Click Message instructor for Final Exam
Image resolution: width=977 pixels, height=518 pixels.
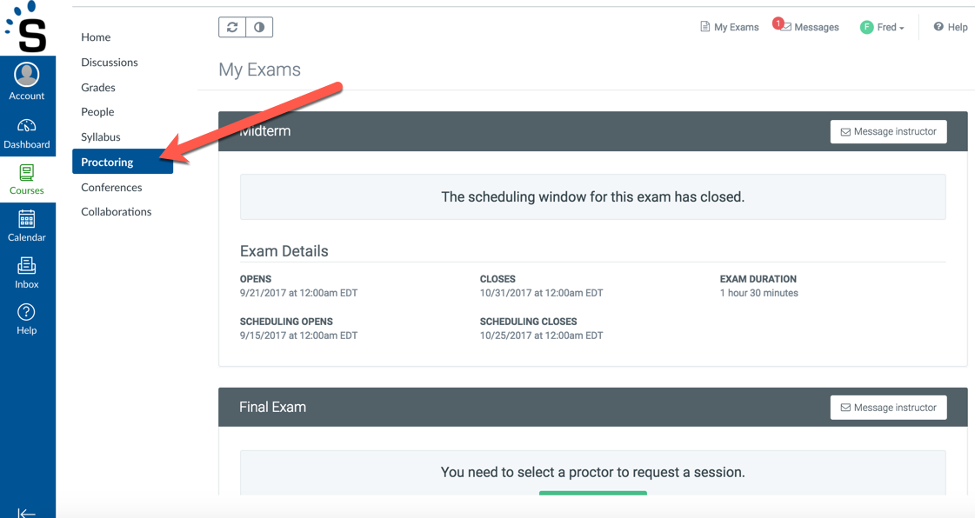(888, 407)
